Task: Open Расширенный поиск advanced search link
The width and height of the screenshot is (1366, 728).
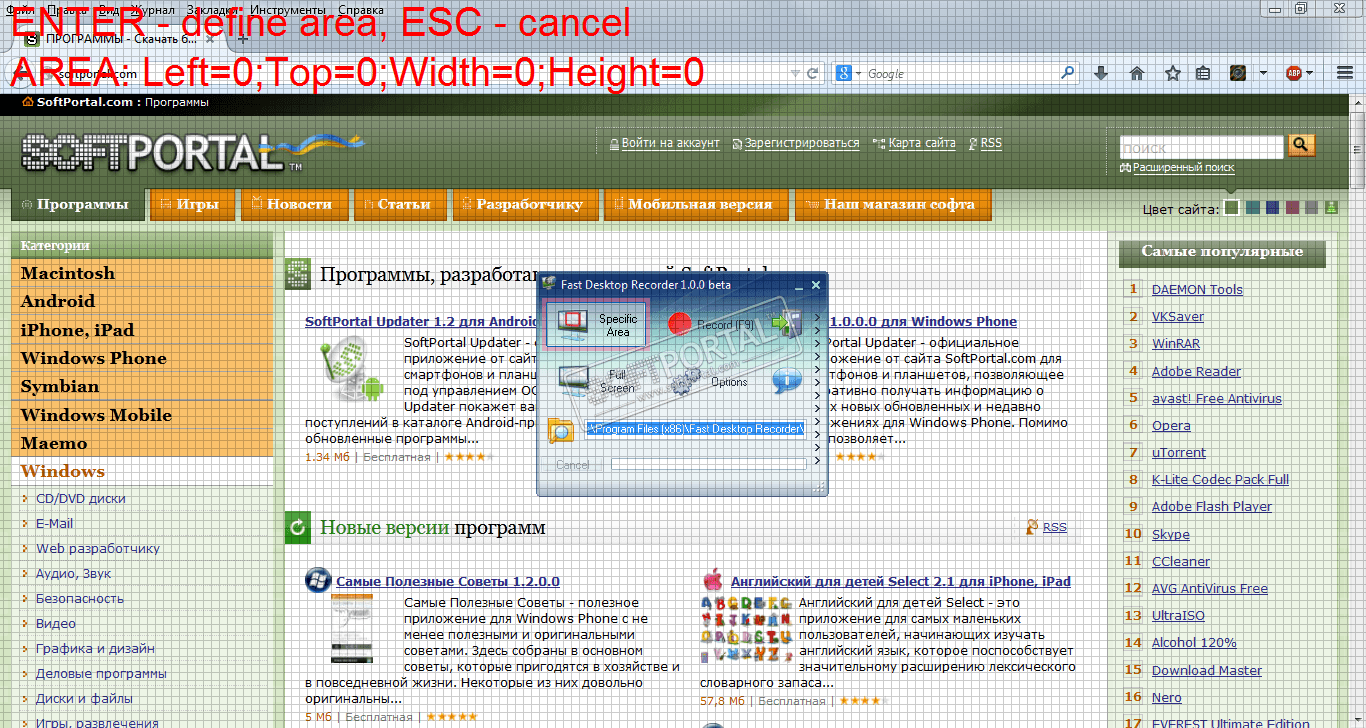Action: (1183, 168)
